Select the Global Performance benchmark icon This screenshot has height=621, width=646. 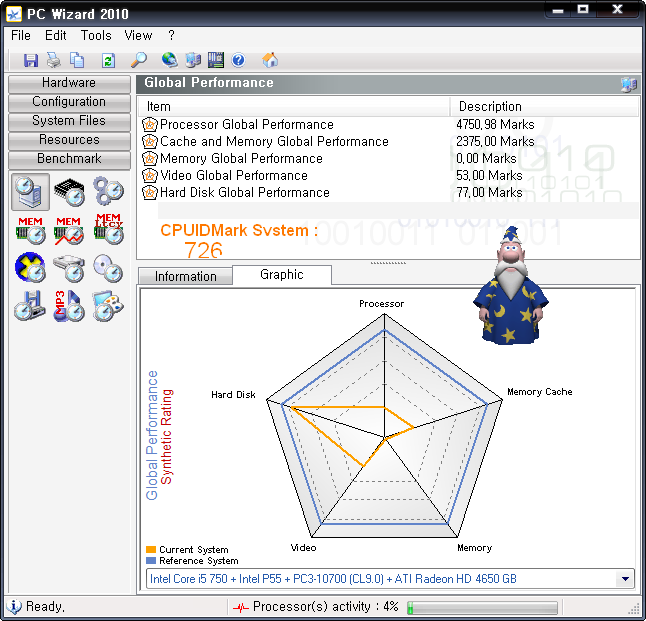pyautogui.click(x=30, y=192)
